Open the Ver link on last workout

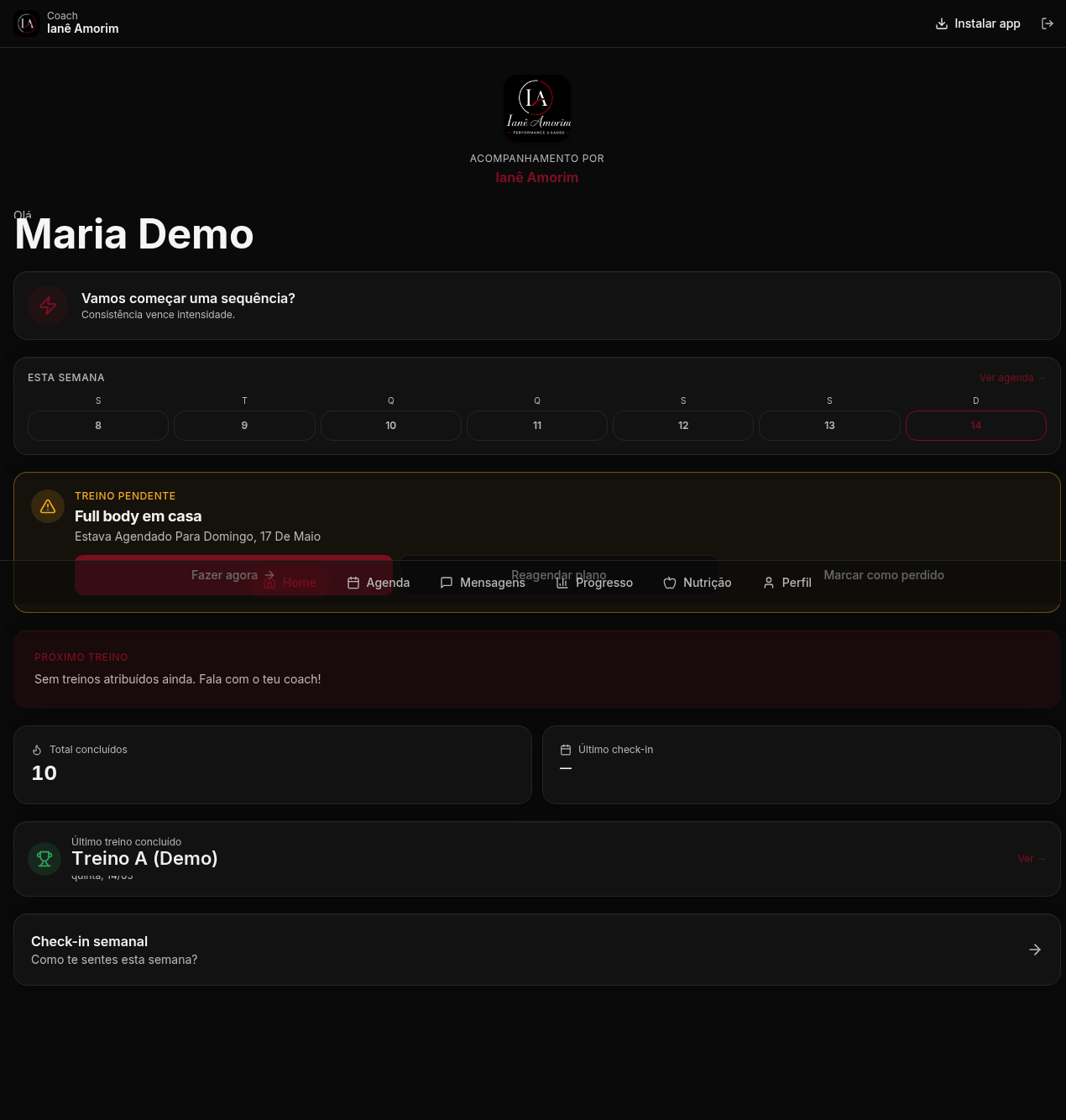click(x=1032, y=859)
